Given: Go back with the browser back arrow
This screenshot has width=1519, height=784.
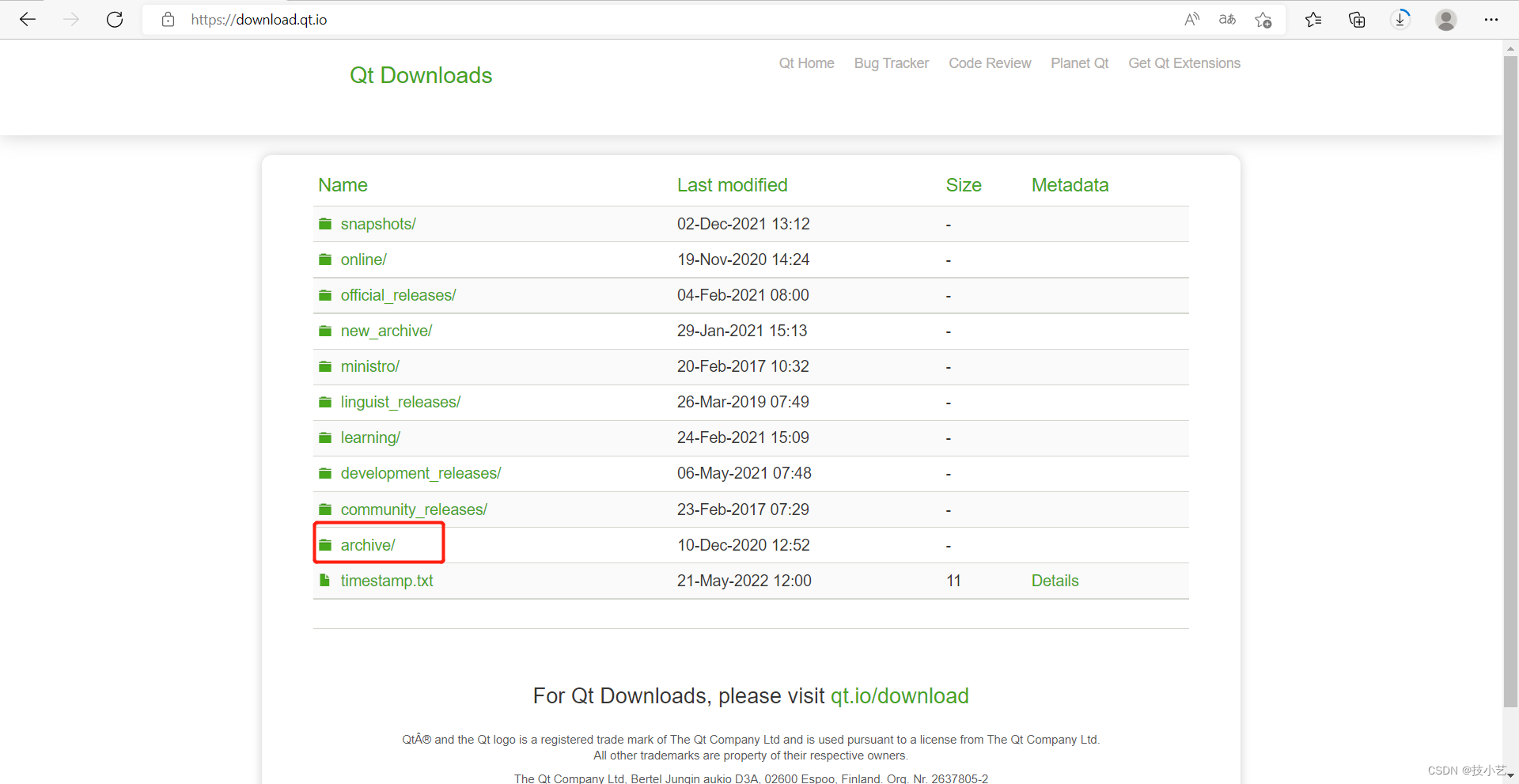Looking at the screenshot, I should (x=28, y=20).
